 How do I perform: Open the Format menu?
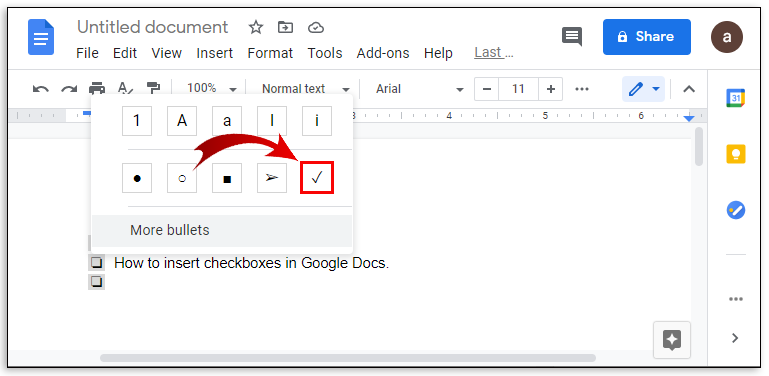(270, 53)
